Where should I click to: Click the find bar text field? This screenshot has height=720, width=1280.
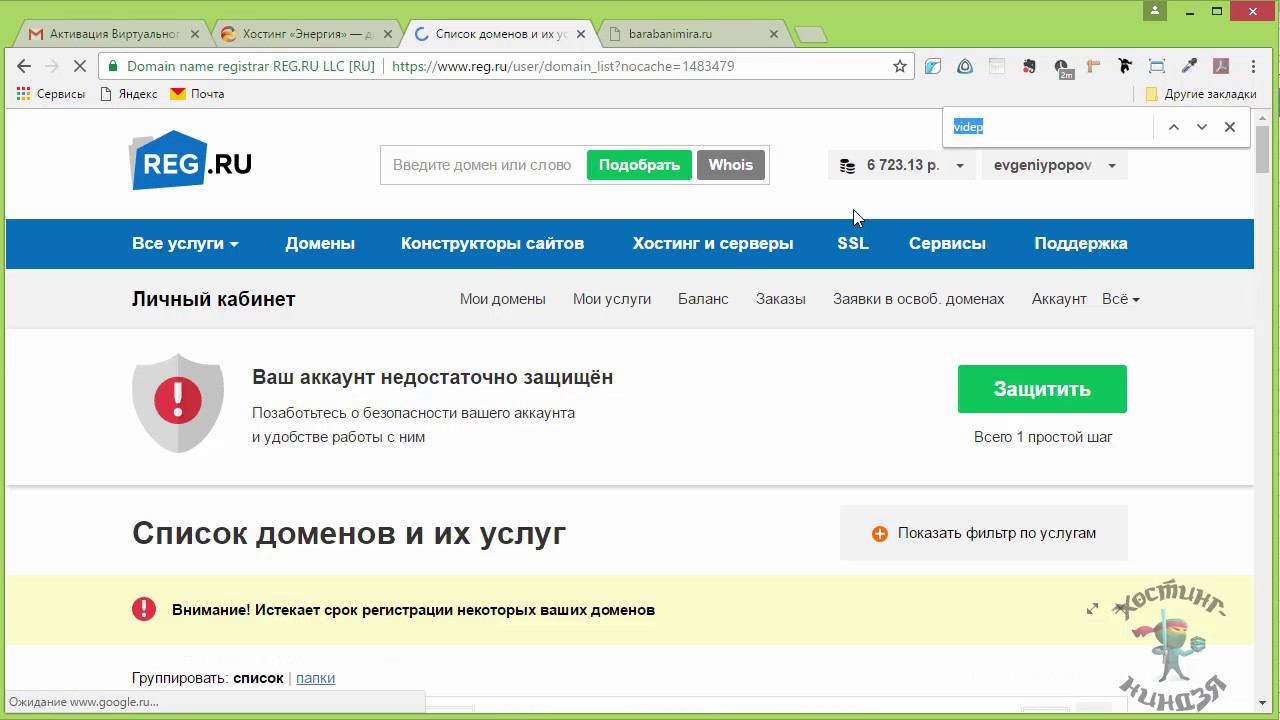pyautogui.click(x=1050, y=127)
